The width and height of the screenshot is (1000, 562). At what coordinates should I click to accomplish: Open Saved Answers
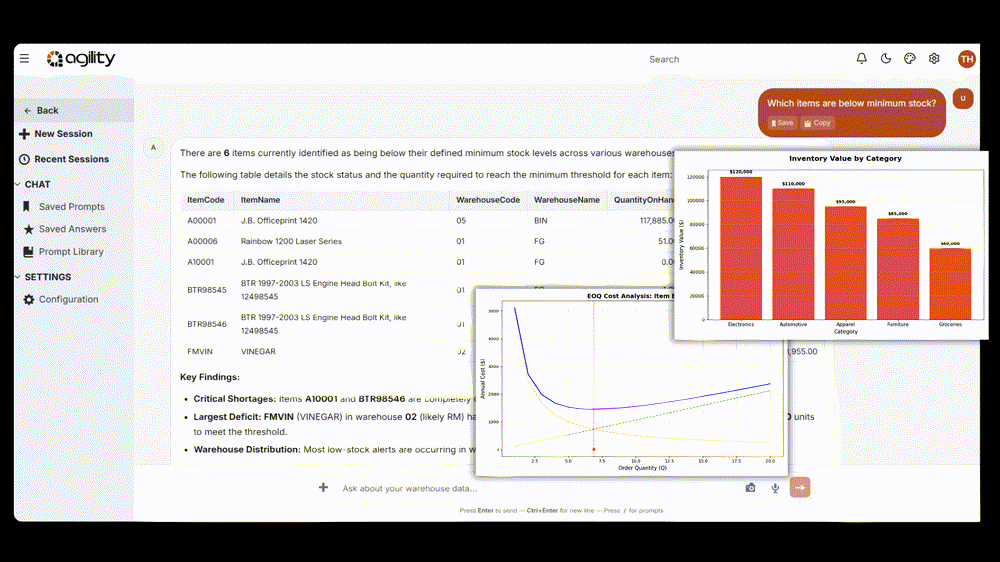coord(64,229)
